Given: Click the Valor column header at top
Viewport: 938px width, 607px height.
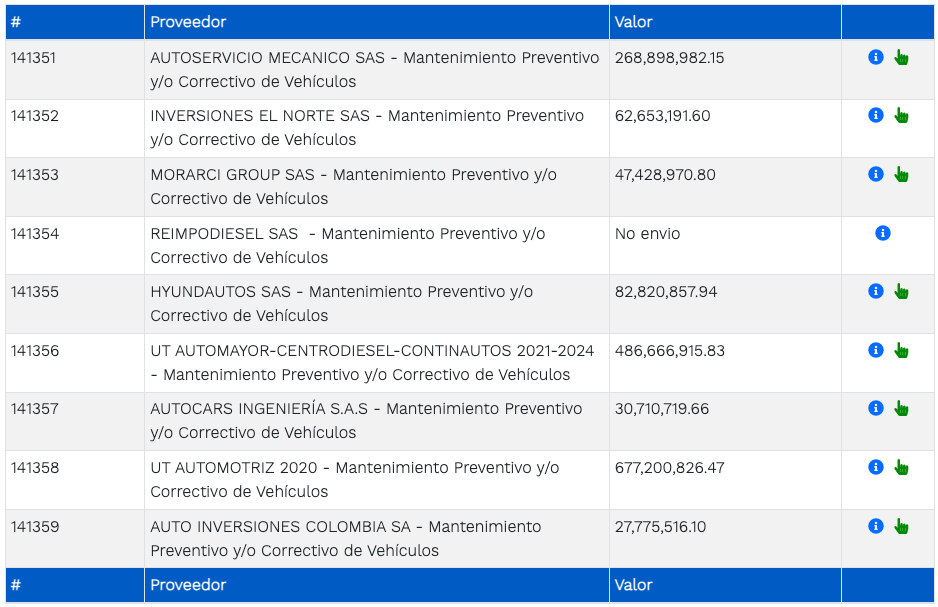Looking at the screenshot, I should point(634,22).
